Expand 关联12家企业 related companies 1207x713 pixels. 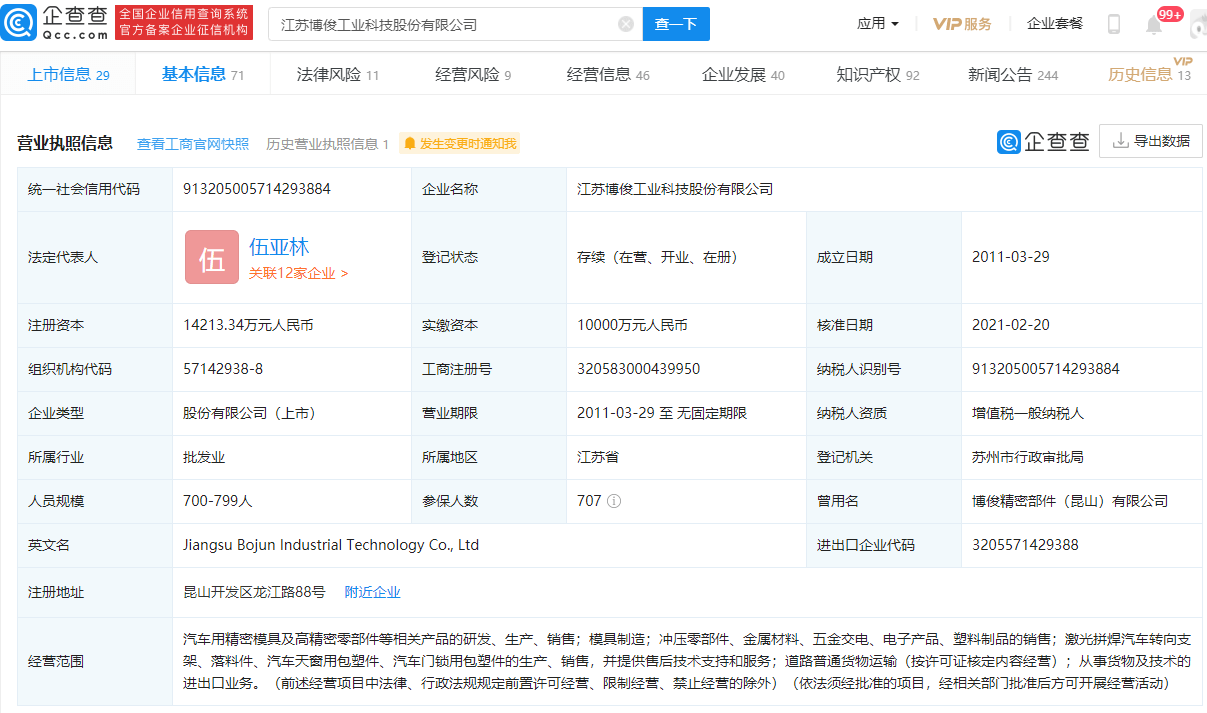pos(298,273)
